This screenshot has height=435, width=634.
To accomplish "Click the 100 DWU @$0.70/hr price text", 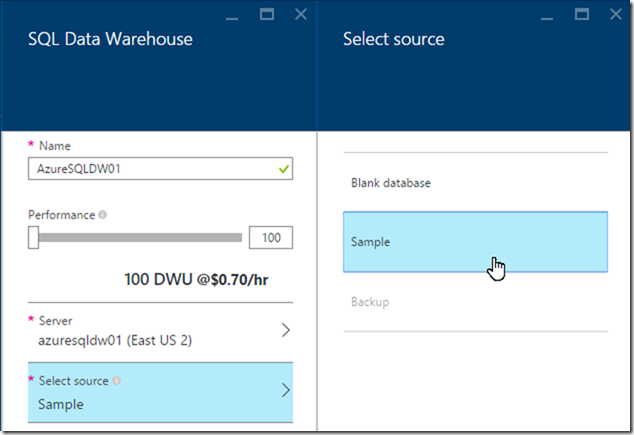I will coord(196,279).
